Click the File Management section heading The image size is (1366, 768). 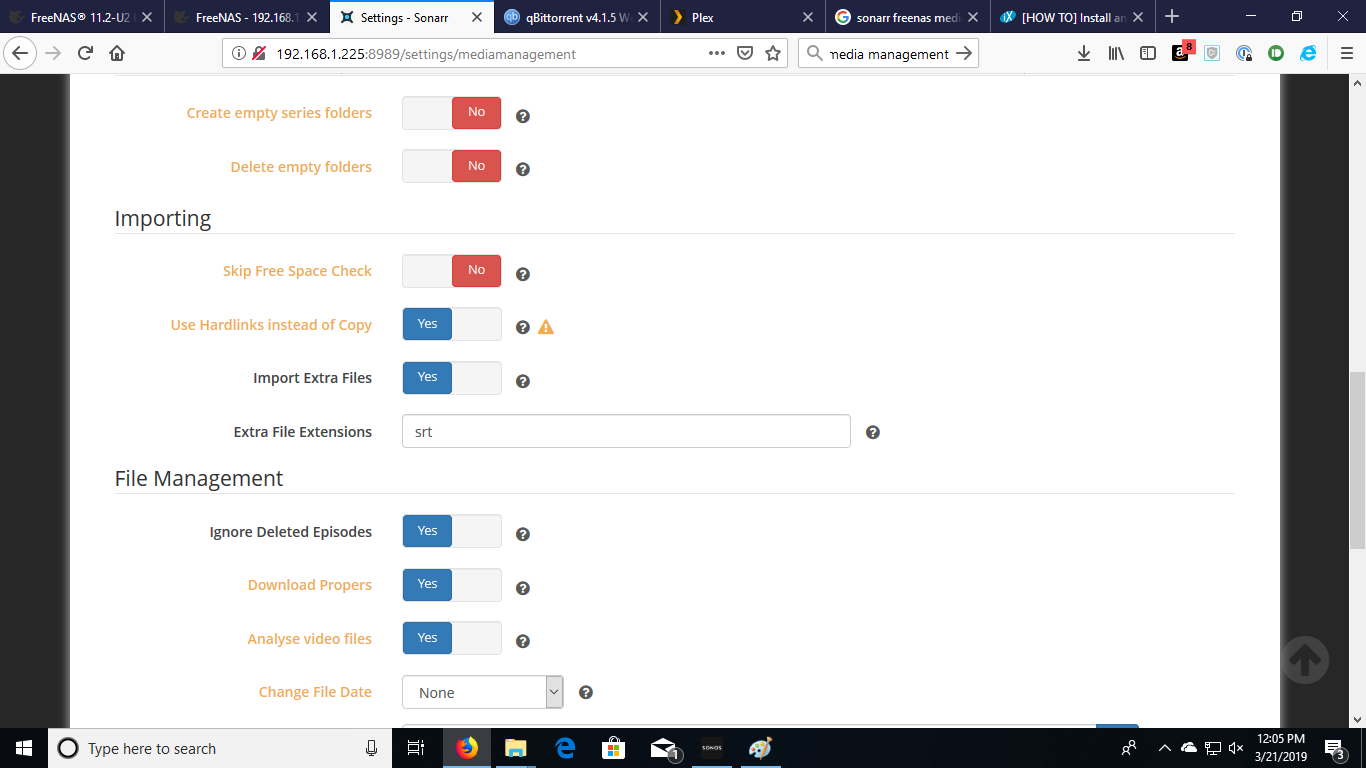(x=199, y=479)
